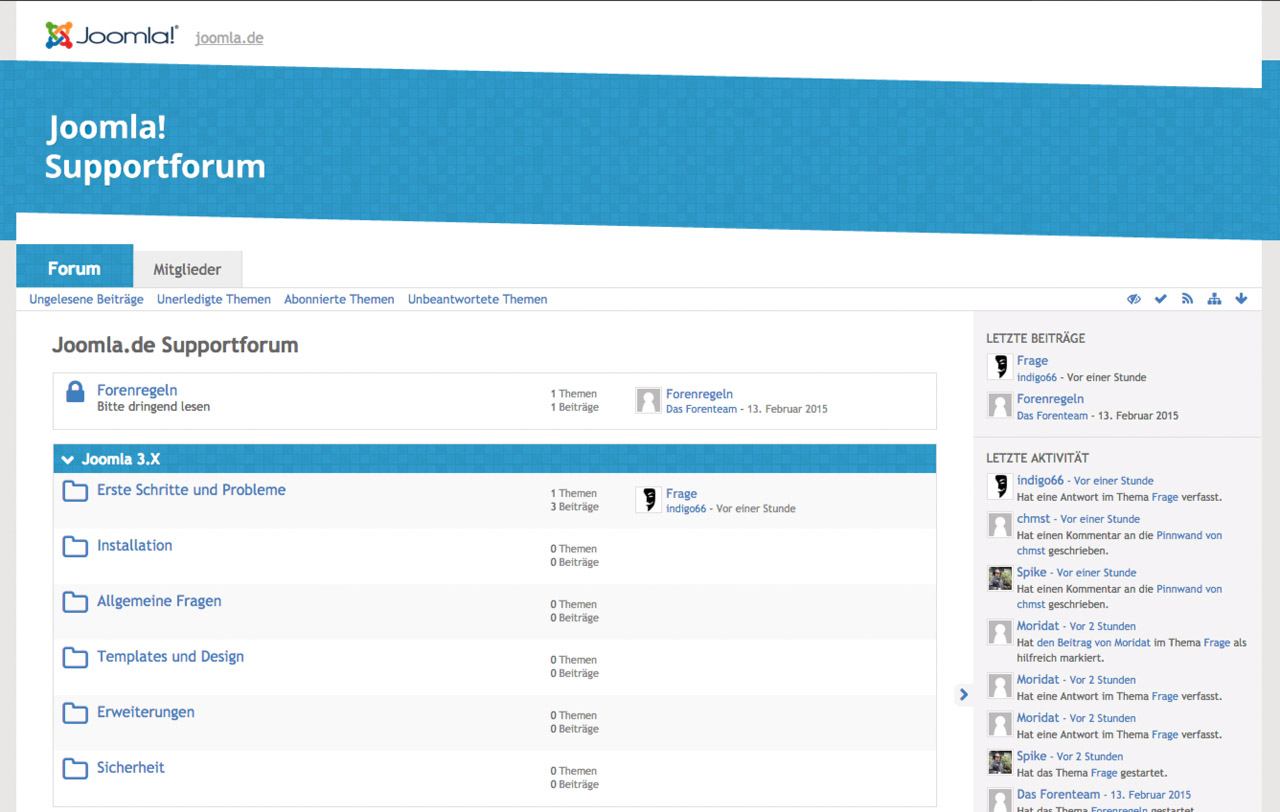The image size is (1280, 812).
Task: Click the folder icon next to Installation
Action: pyautogui.click(x=75, y=547)
